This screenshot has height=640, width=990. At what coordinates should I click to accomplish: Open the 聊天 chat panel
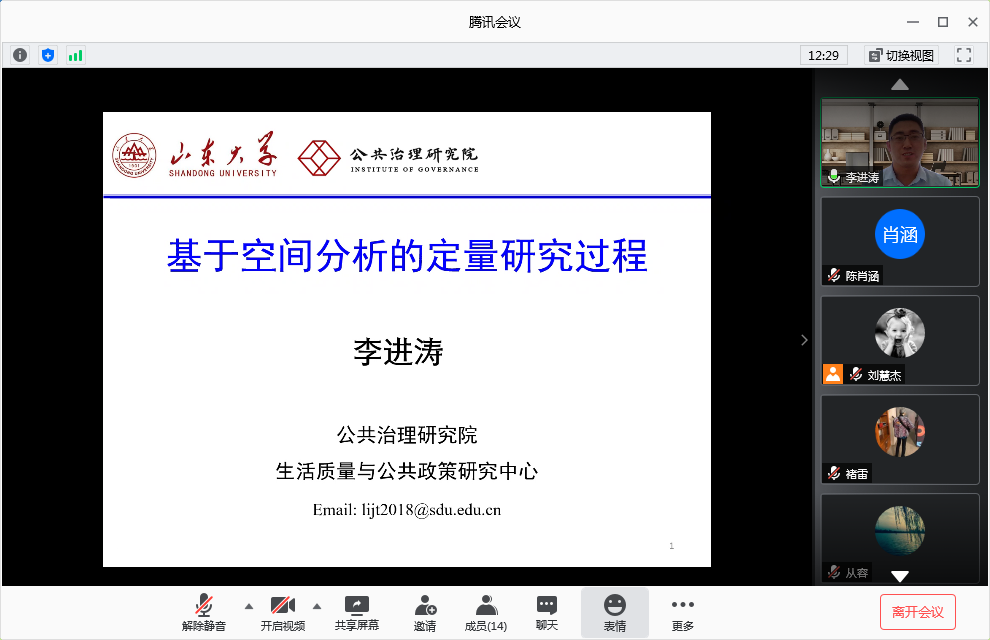pyautogui.click(x=546, y=612)
